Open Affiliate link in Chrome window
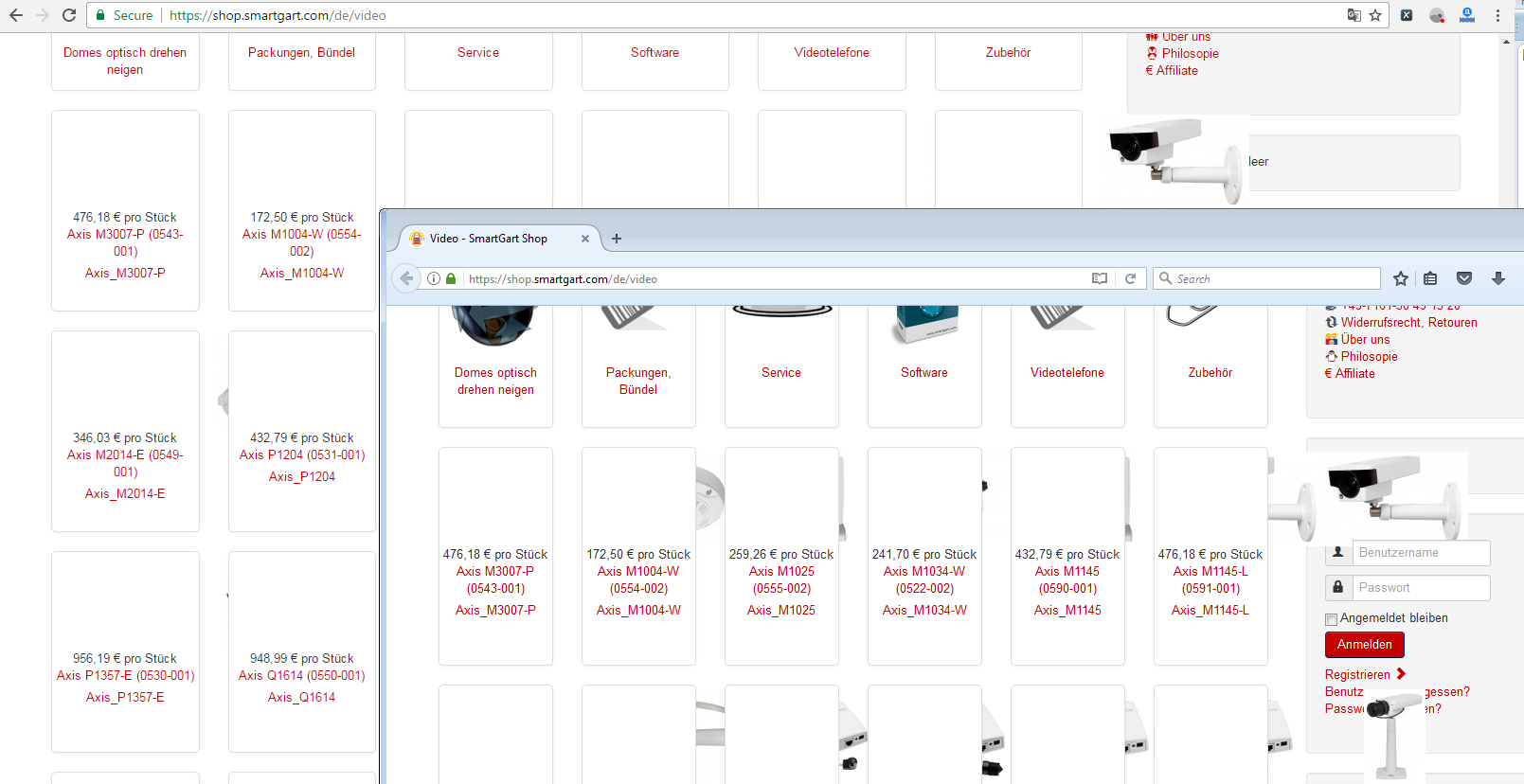 (1176, 71)
